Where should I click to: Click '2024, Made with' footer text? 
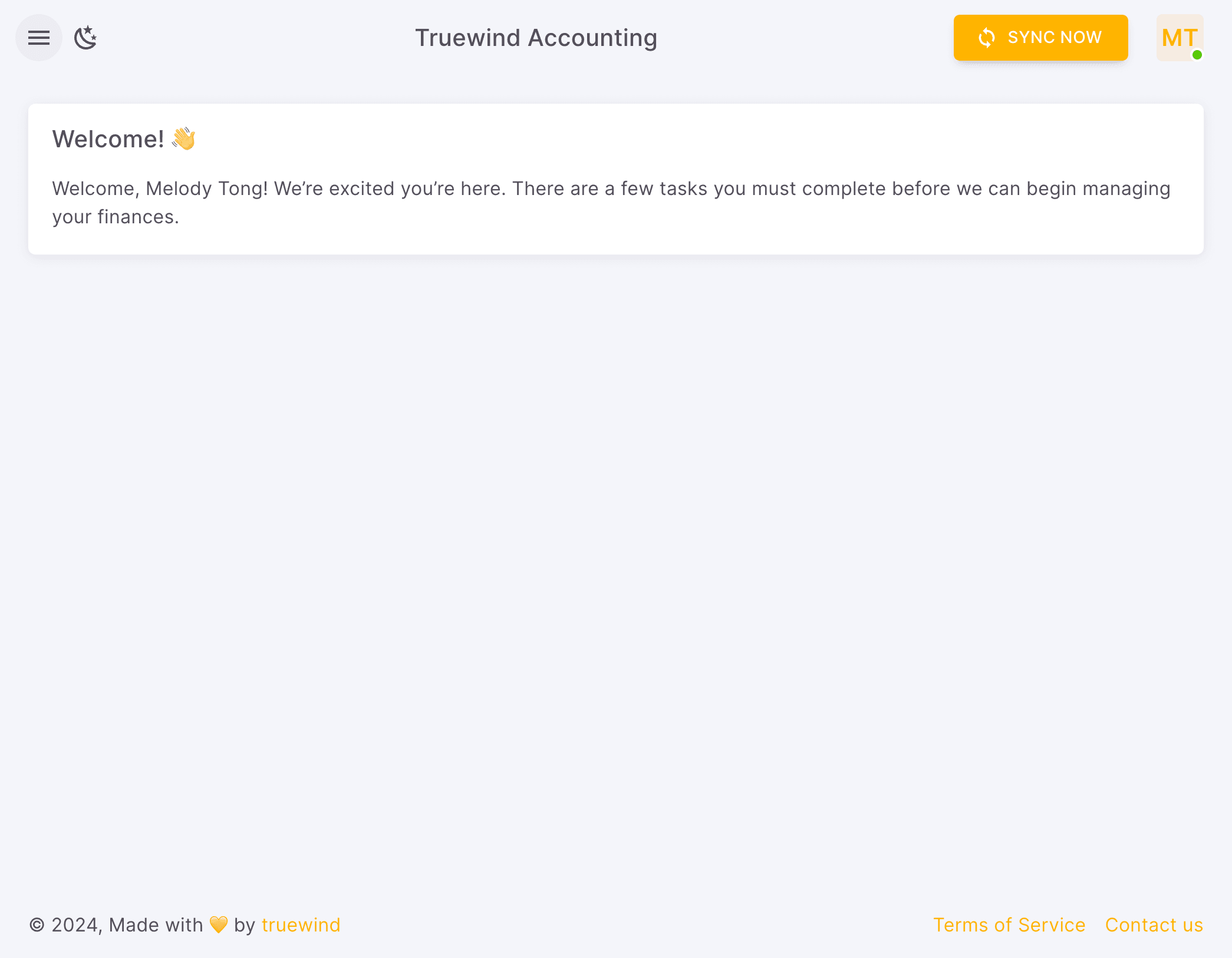click(127, 925)
